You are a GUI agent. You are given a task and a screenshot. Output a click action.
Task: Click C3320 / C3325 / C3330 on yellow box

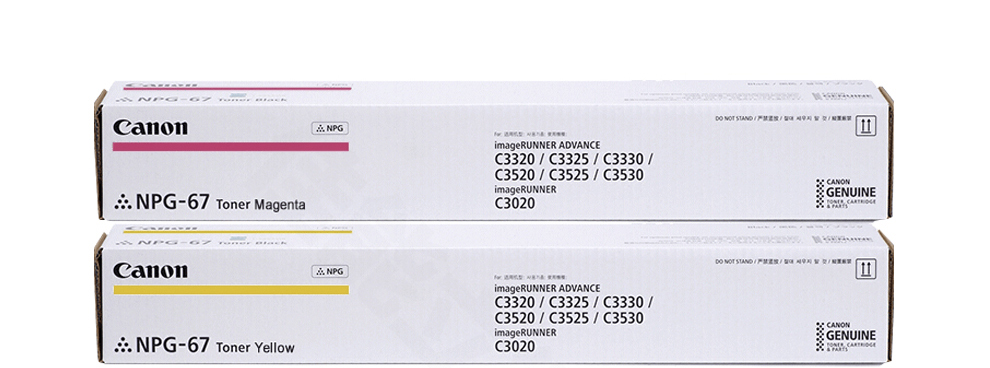click(574, 302)
